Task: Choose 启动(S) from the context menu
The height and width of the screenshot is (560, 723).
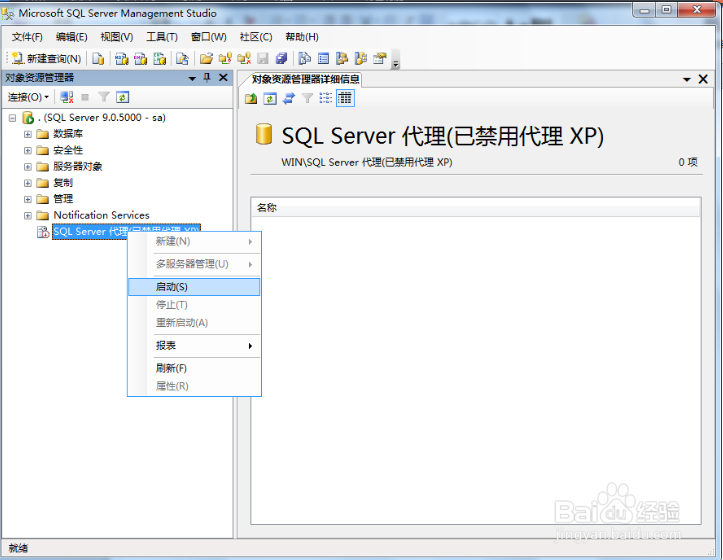Action: pos(194,287)
